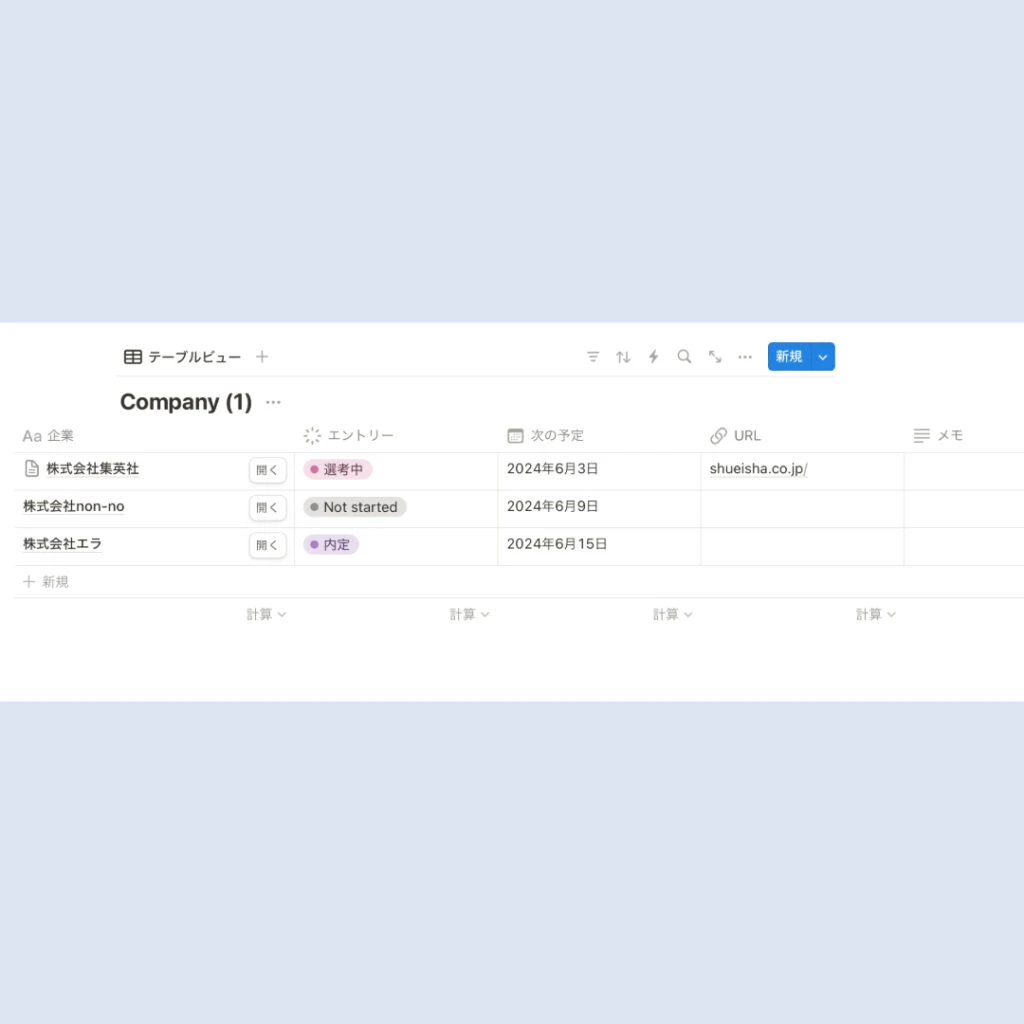The height and width of the screenshot is (1024, 1024).
Task: Click the search magnifier icon
Action: 684,357
